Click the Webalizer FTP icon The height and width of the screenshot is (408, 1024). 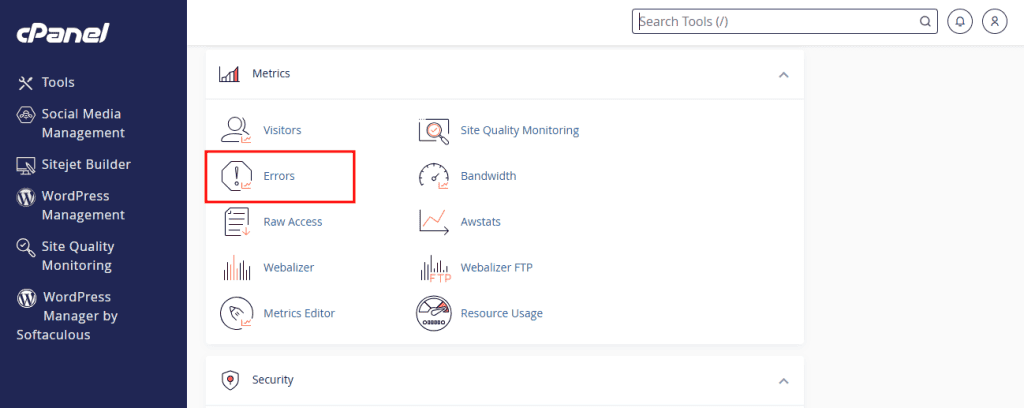(434, 268)
